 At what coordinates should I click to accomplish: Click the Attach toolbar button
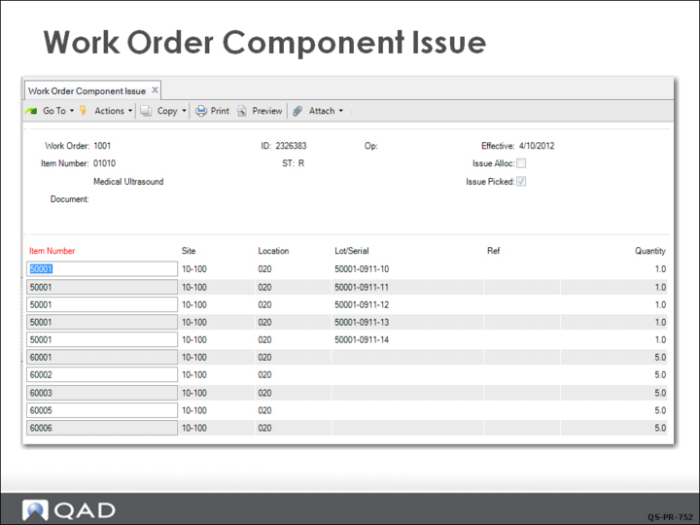[x=318, y=111]
